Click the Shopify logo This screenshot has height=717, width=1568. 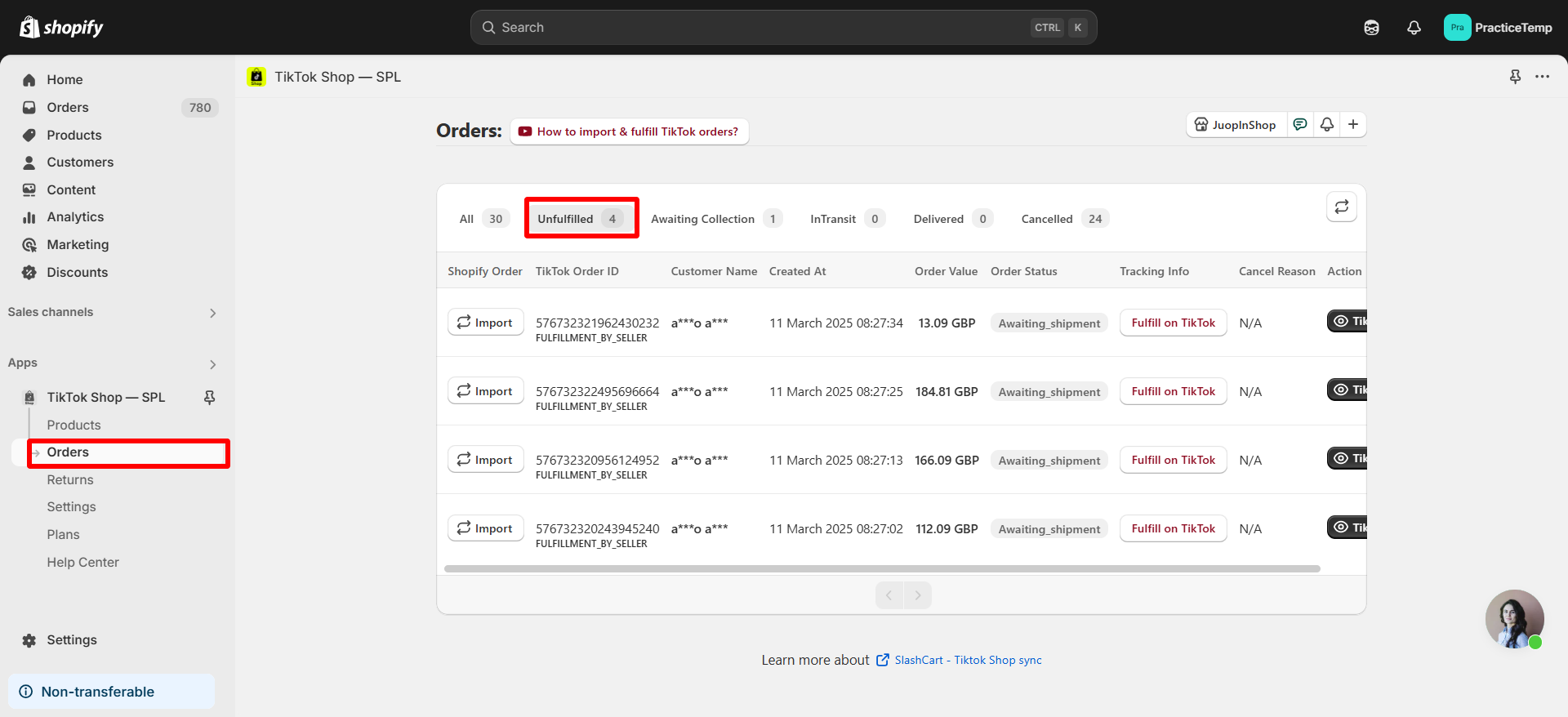coord(61,28)
